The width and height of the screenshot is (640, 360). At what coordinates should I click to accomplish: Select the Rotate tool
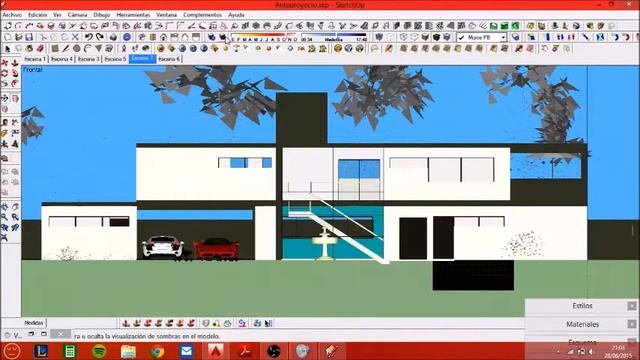click(4, 73)
